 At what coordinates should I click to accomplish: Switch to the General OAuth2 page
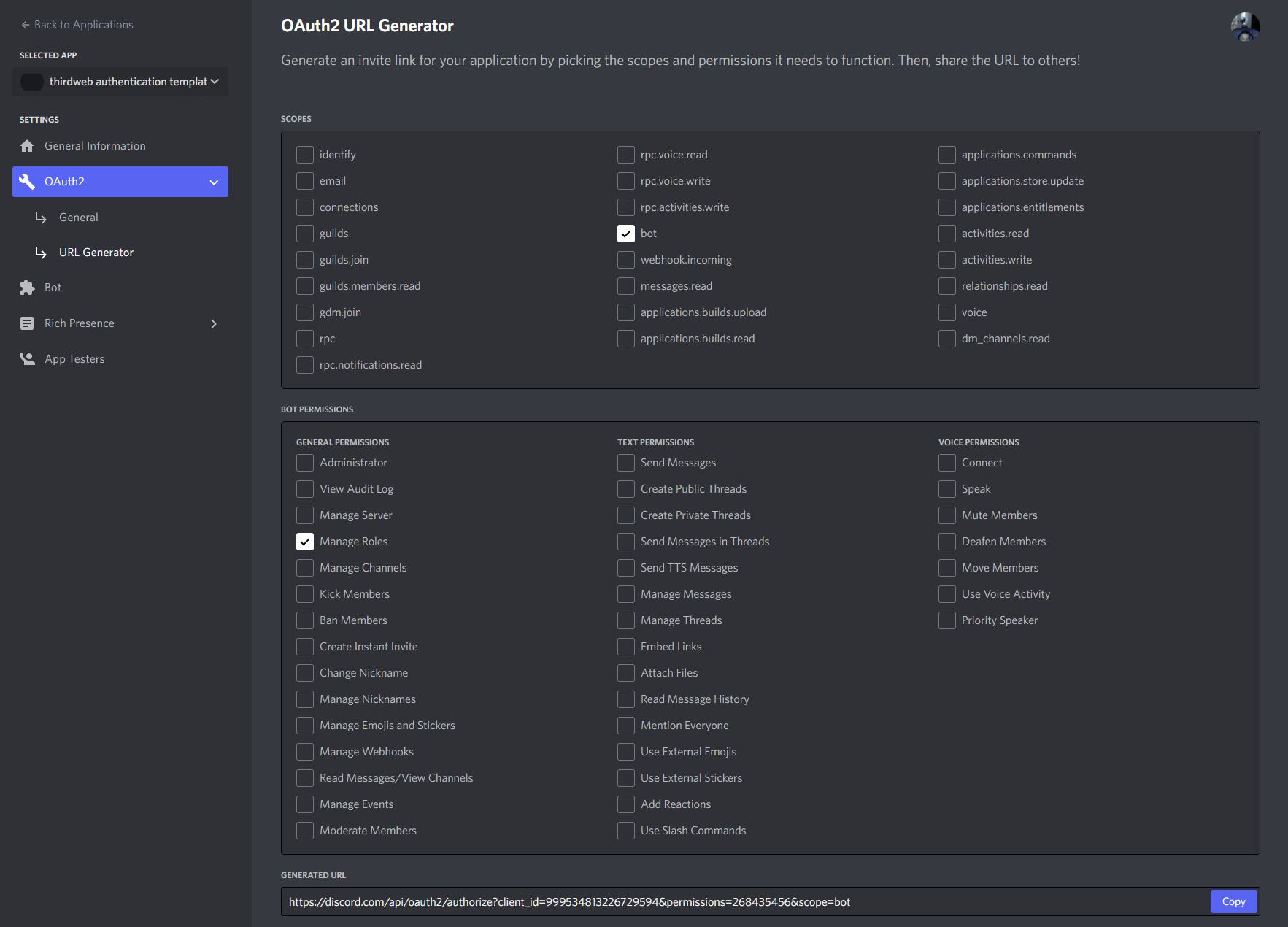pyautogui.click(x=78, y=217)
